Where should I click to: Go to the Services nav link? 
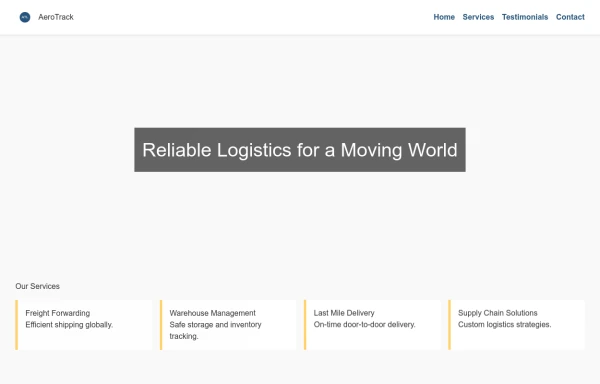point(478,17)
